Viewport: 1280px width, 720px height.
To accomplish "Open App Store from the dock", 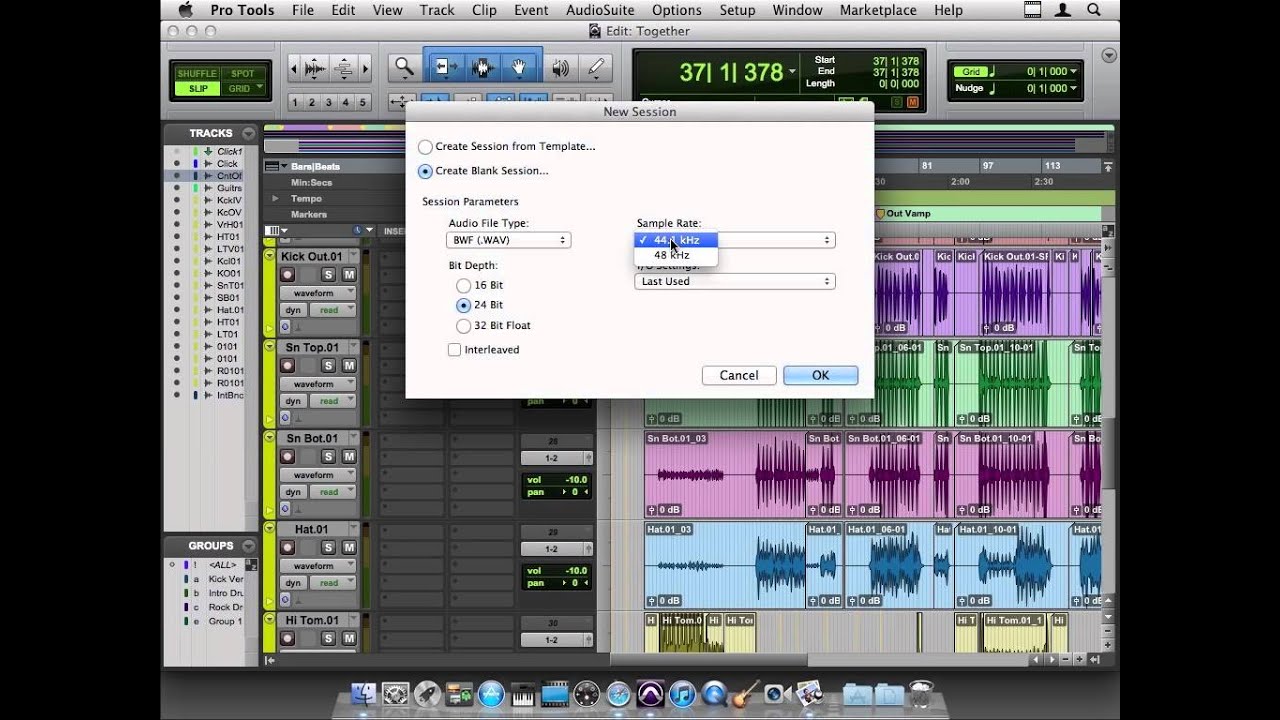I will click(x=490, y=694).
